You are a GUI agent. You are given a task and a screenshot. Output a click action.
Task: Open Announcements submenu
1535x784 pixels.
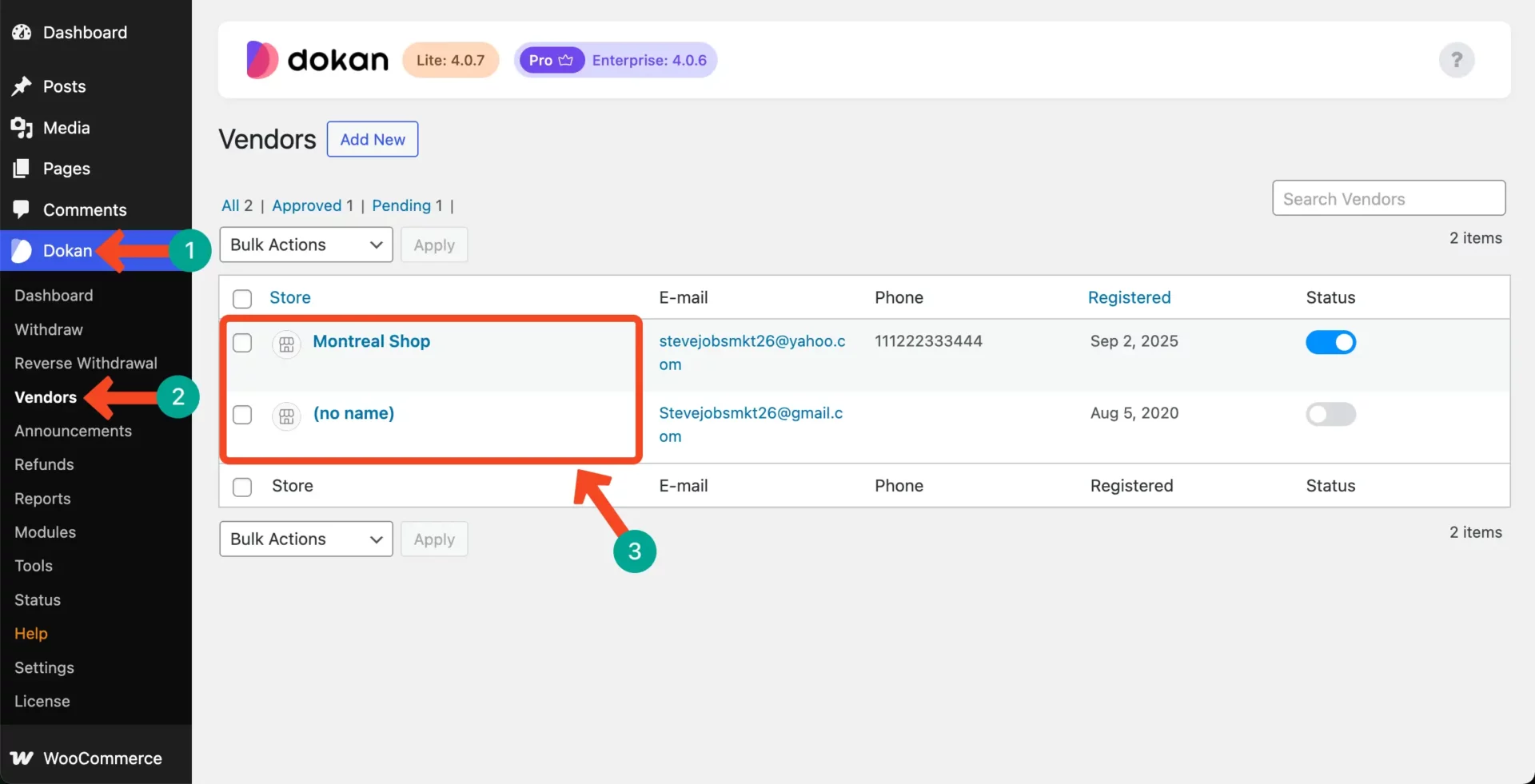(73, 431)
